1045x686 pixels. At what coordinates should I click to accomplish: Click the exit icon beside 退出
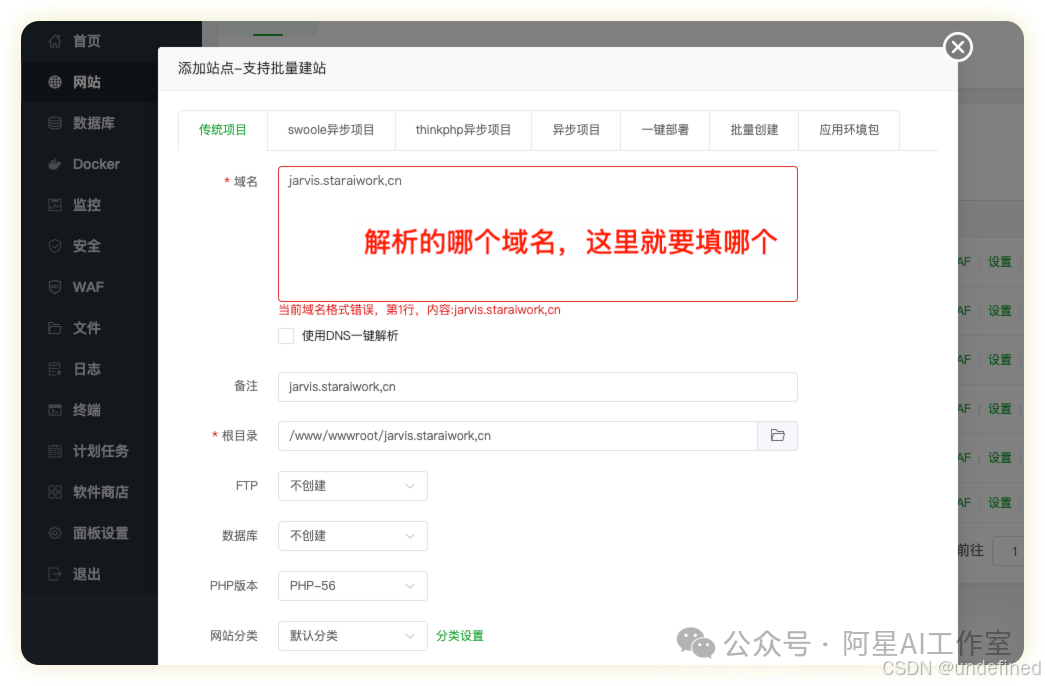pos(55,574)
